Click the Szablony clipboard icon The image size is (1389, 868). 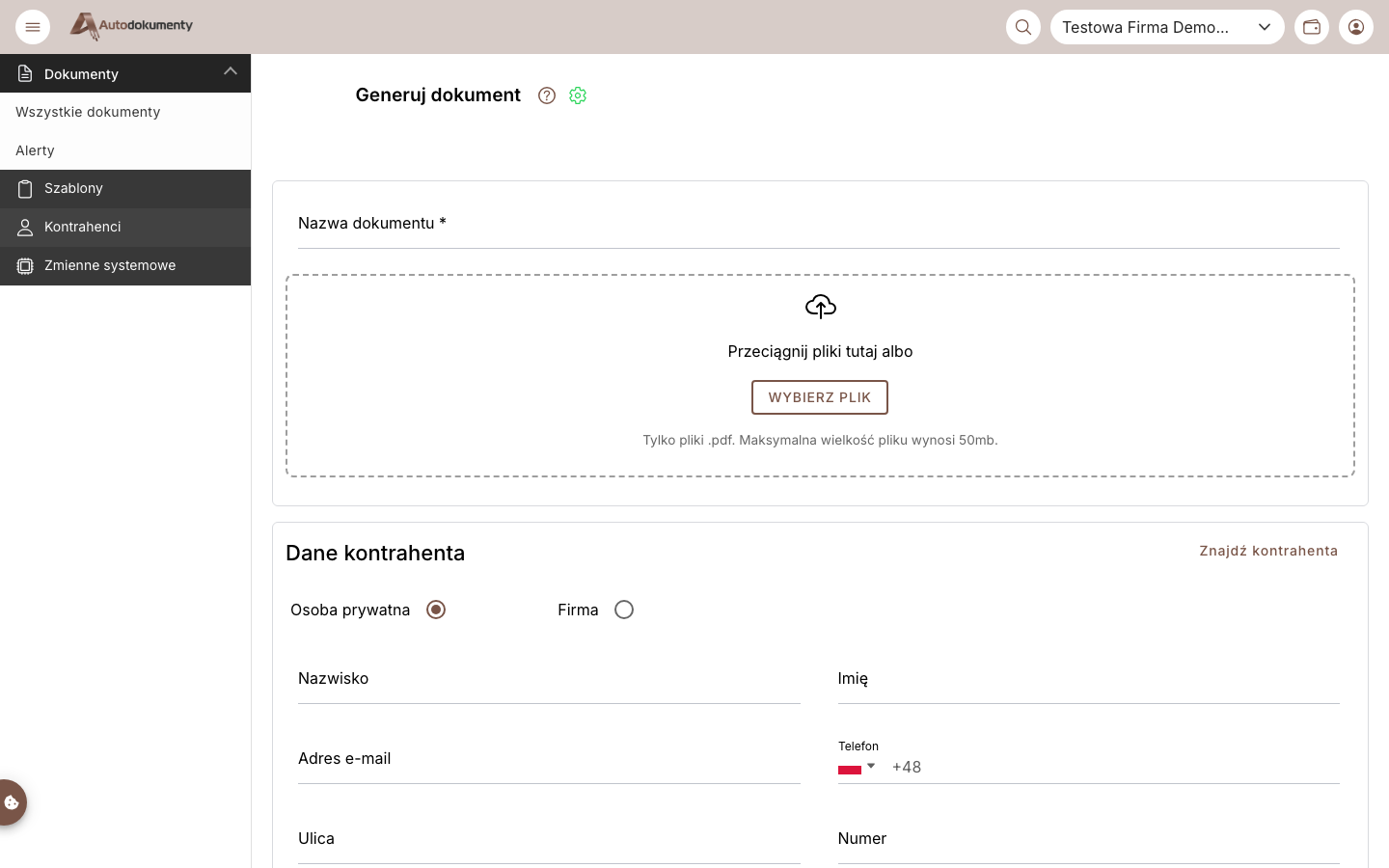pos(25,189)
